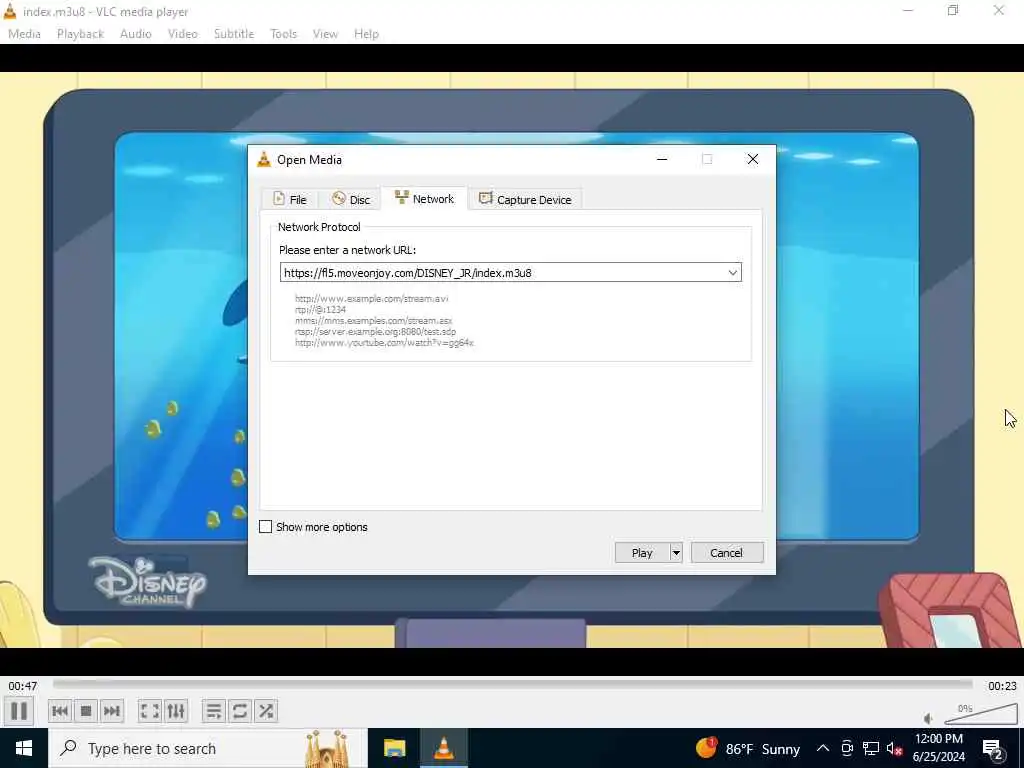
Task: Click the Meet Now tray icon
Action: tap(847, 748)
